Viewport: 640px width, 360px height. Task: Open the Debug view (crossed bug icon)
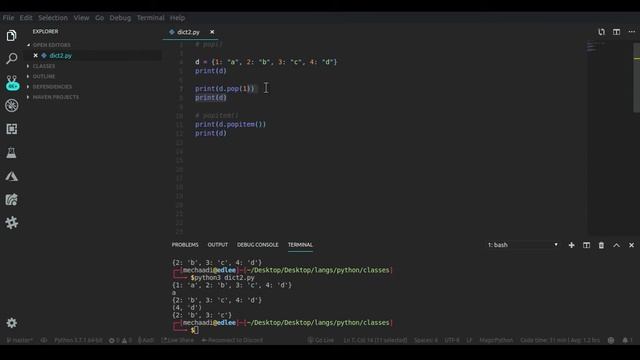coord(11,106)
